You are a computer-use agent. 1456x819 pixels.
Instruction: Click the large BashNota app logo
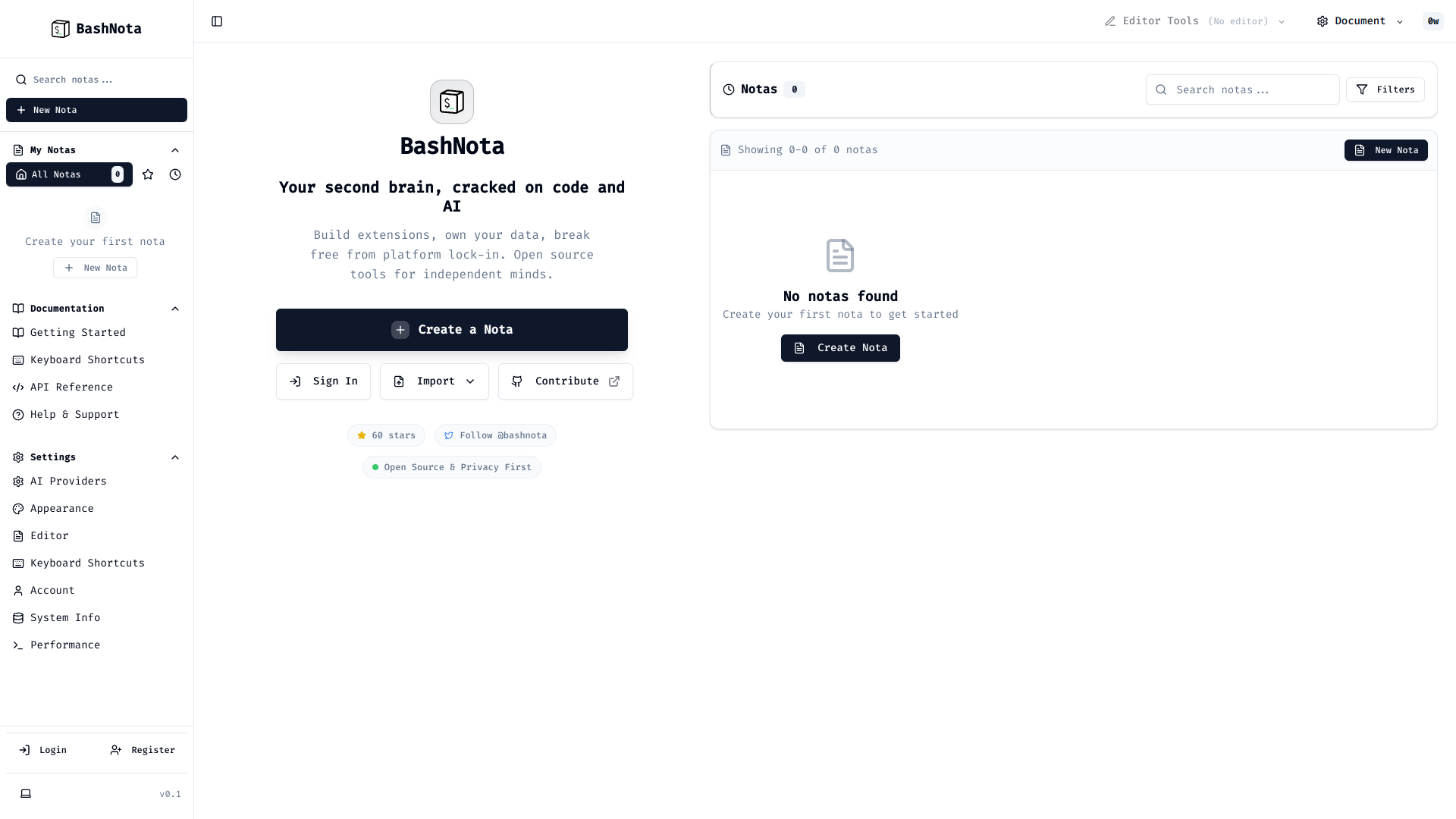(452, 102)
